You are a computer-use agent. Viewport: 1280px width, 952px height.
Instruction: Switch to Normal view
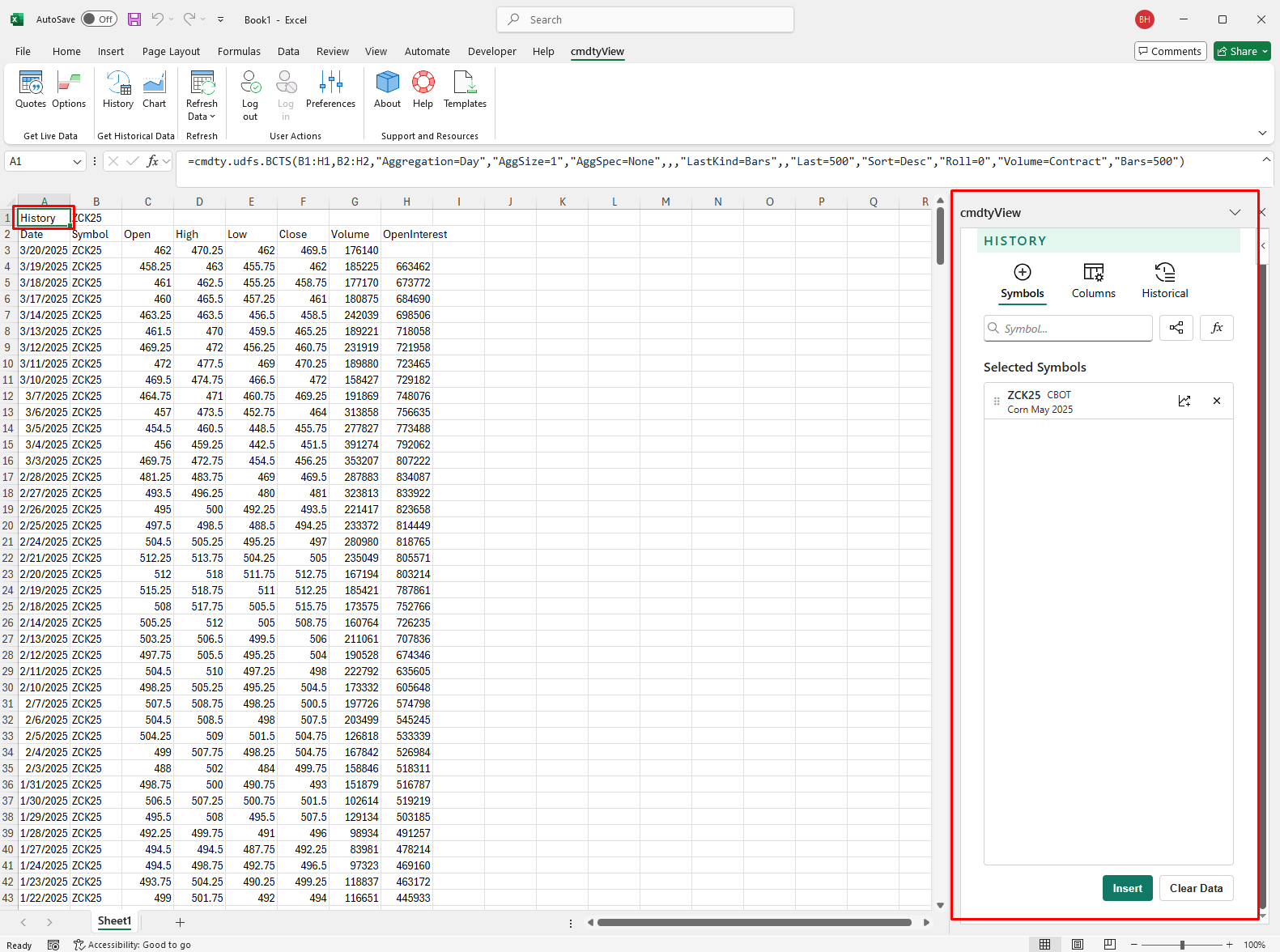1045,945
